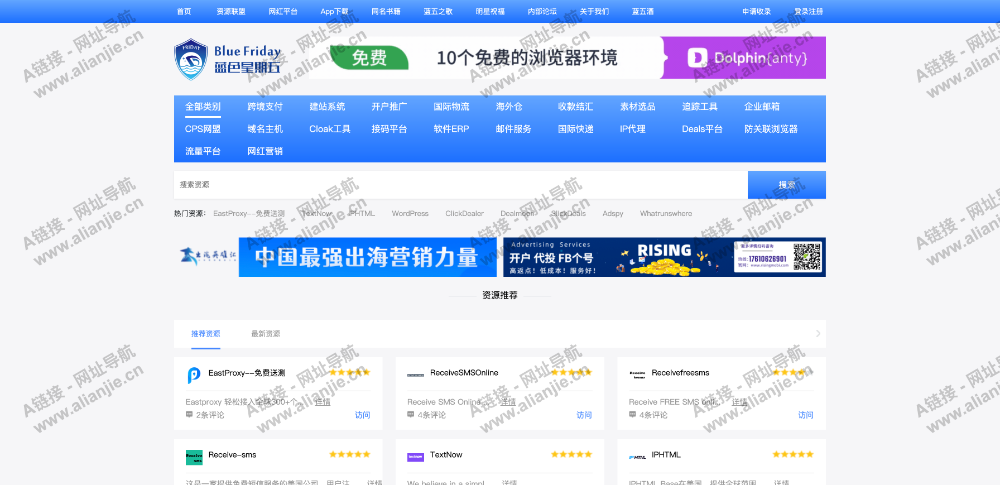Switch to the 最新资源 tab
1000x485 pixels.
pos(265,334)
